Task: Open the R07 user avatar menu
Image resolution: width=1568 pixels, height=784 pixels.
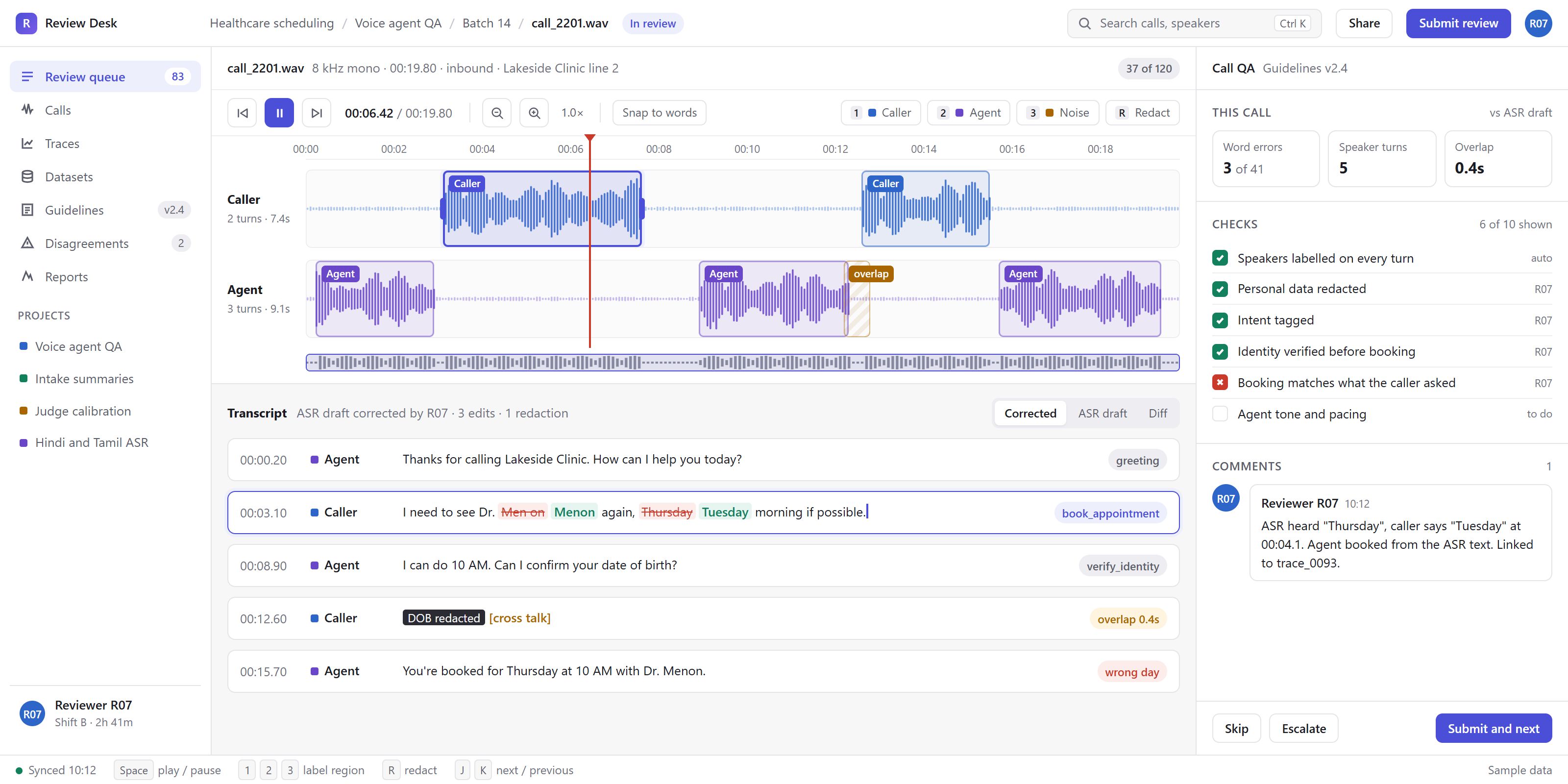Action: coord(1538,23)
